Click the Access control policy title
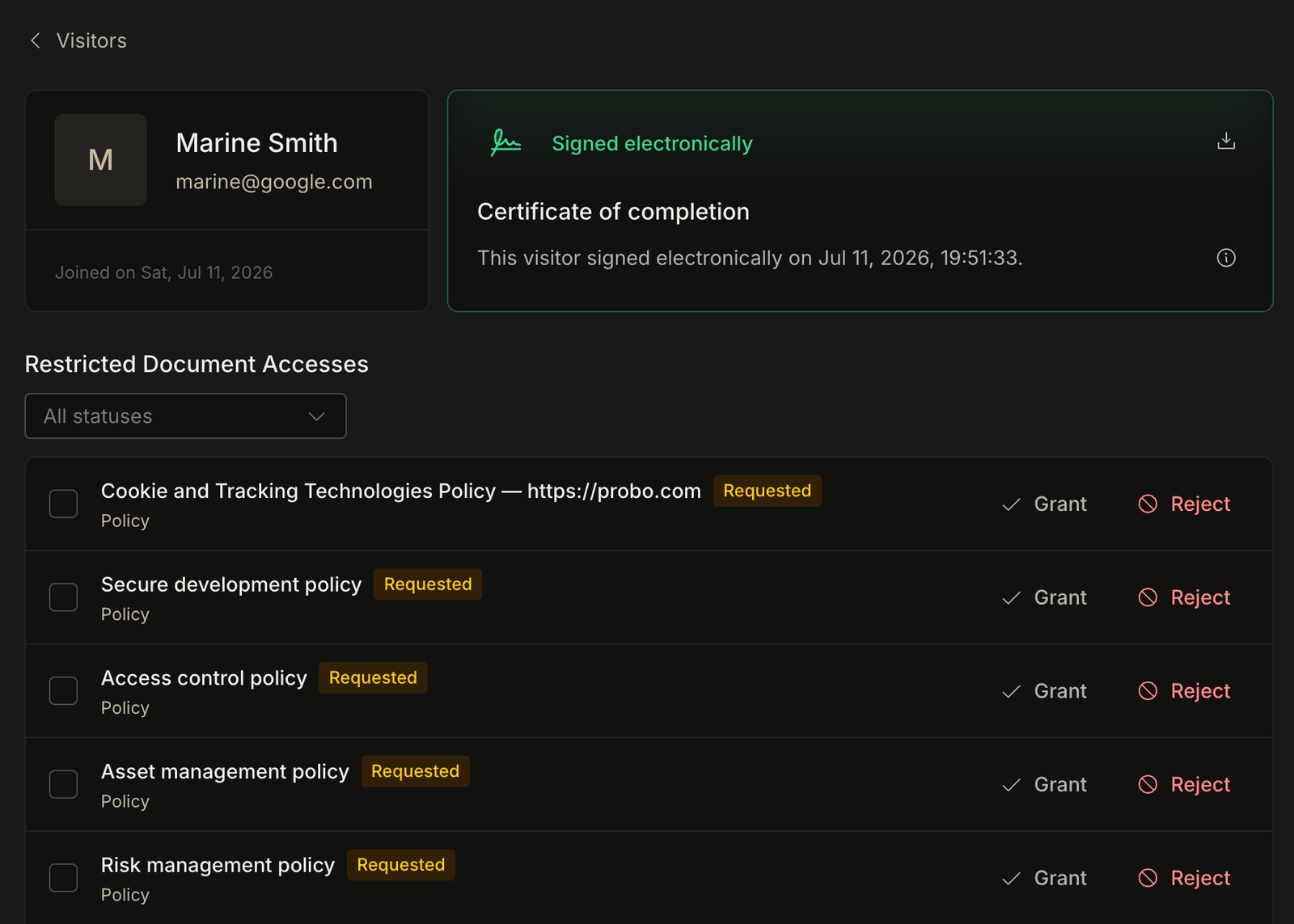This screenshot has height=924, width=1294. 204,678
